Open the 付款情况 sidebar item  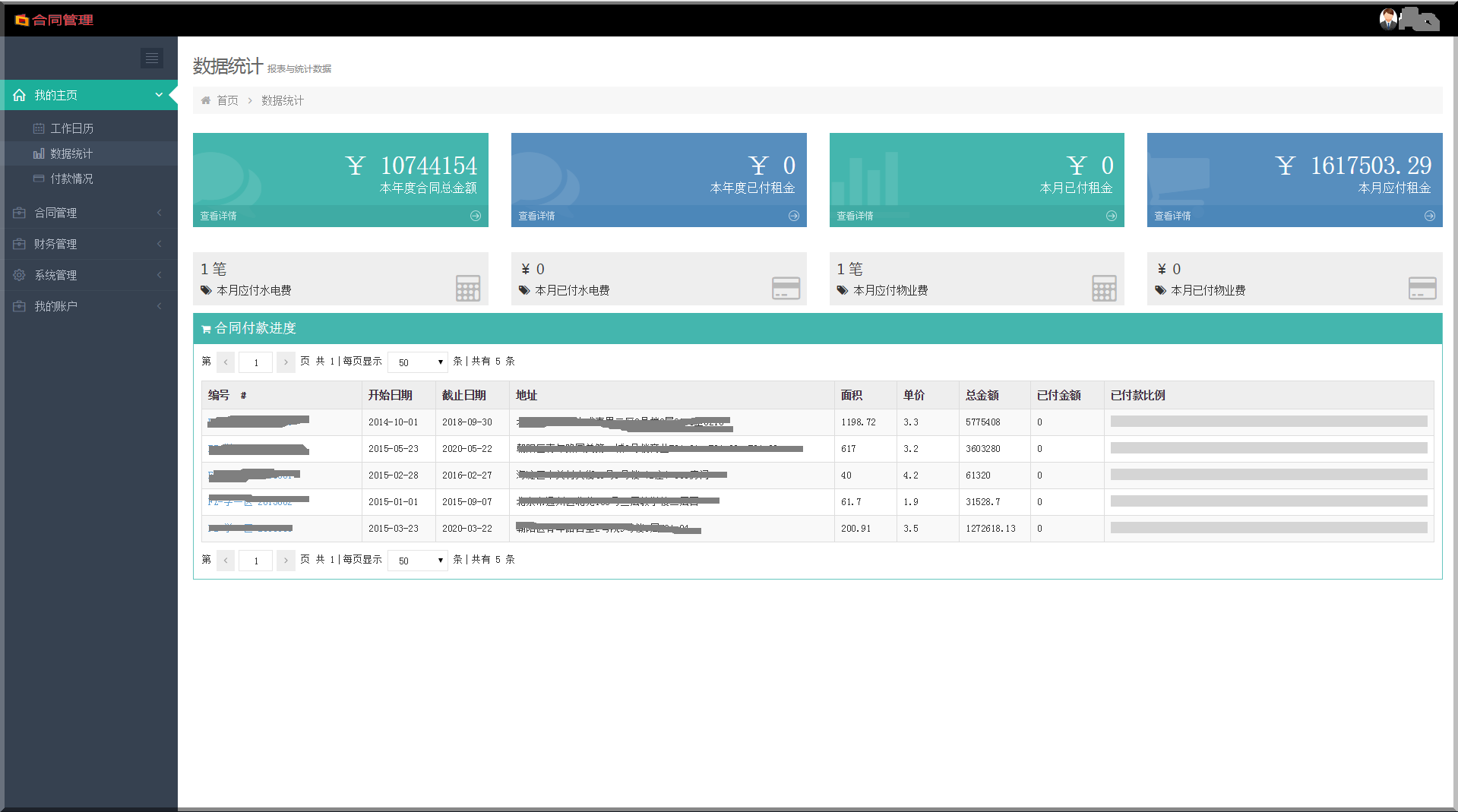[71, 179]
